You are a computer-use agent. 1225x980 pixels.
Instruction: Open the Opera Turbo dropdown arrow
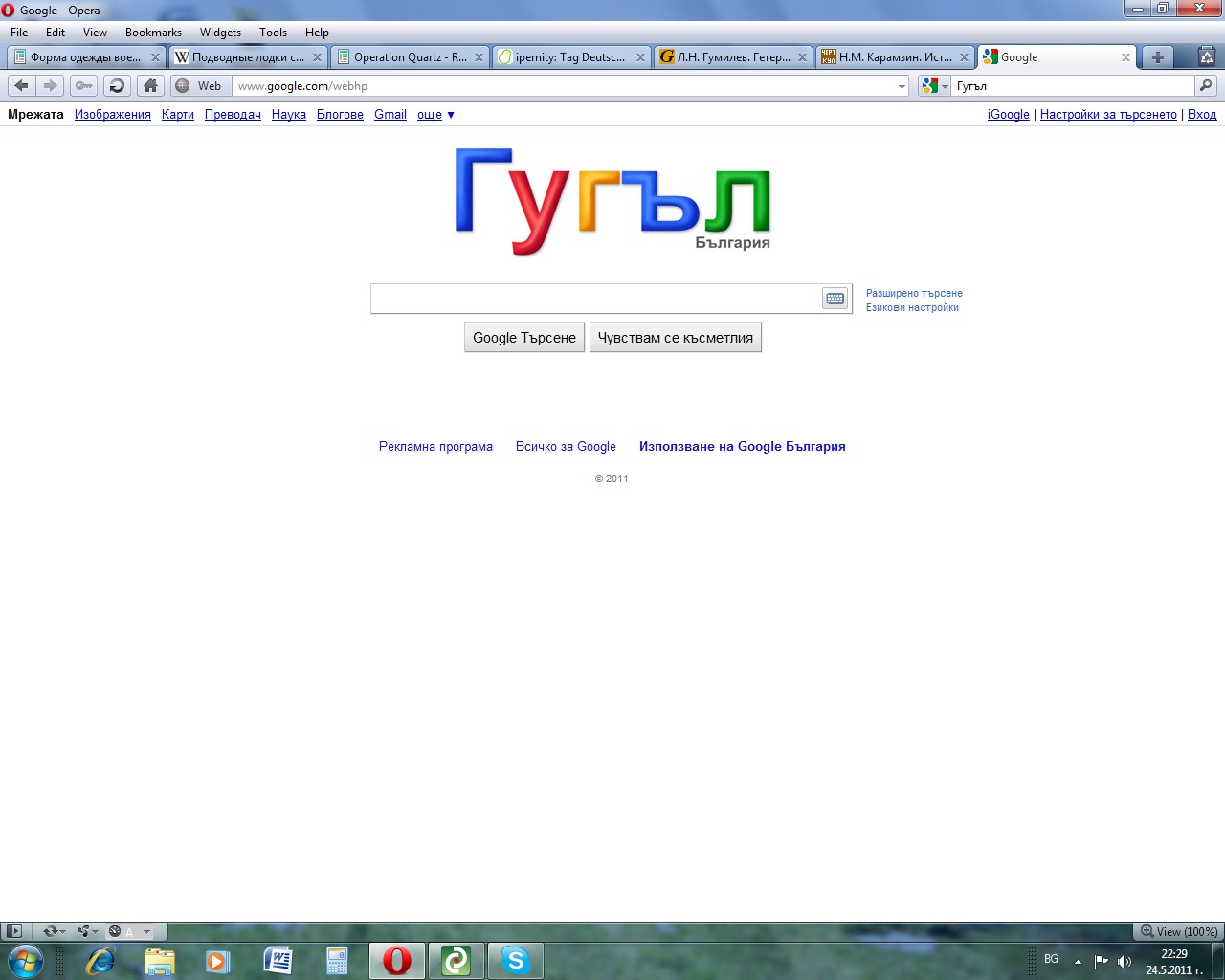(x=146, y=931)
